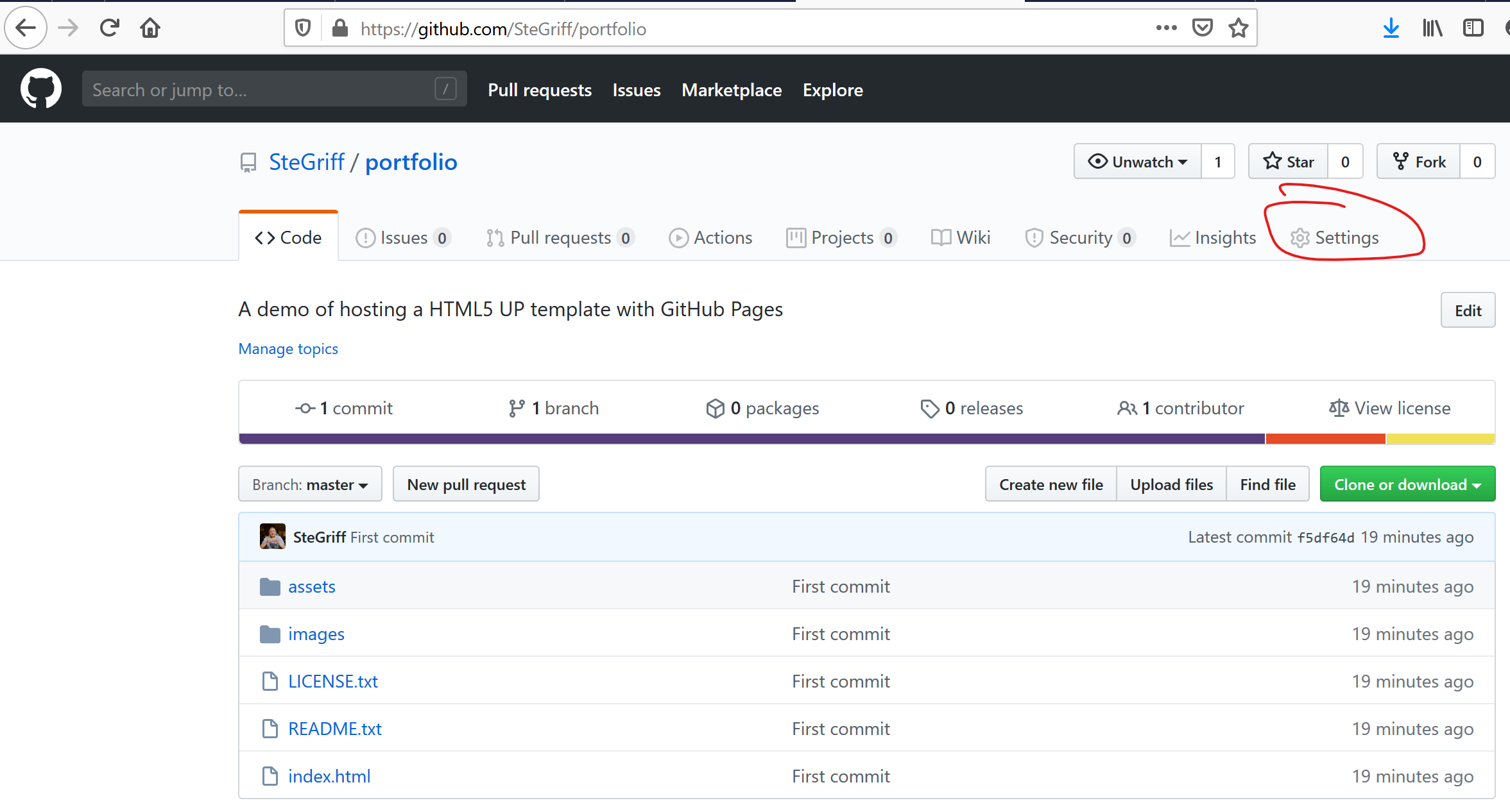Bookmark page with star icon in URL bar
This screenshot has width=1510, height=812.
click(x=1238, y=28)
